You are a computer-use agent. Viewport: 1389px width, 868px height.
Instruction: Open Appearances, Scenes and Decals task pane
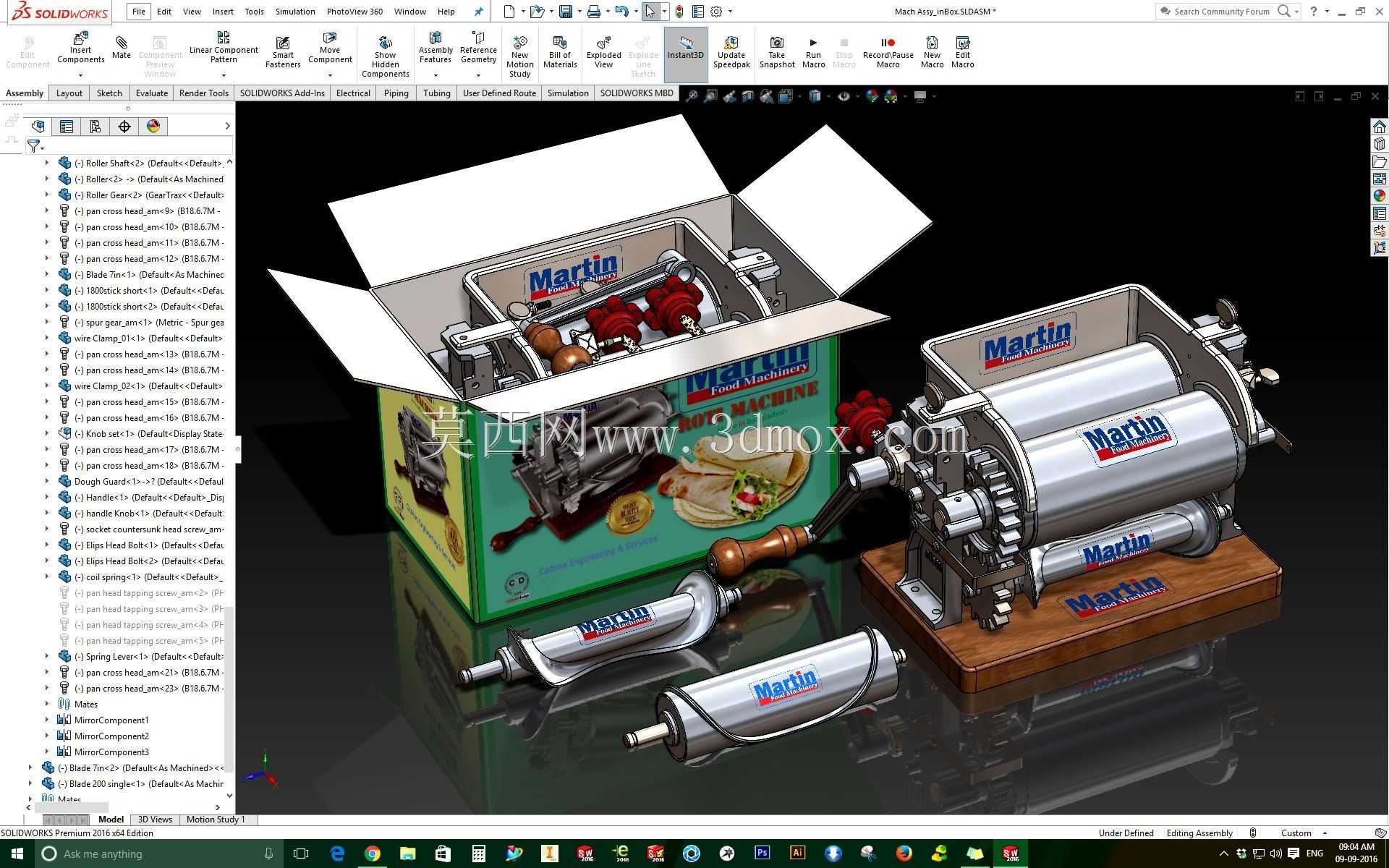pos(1380,195)
